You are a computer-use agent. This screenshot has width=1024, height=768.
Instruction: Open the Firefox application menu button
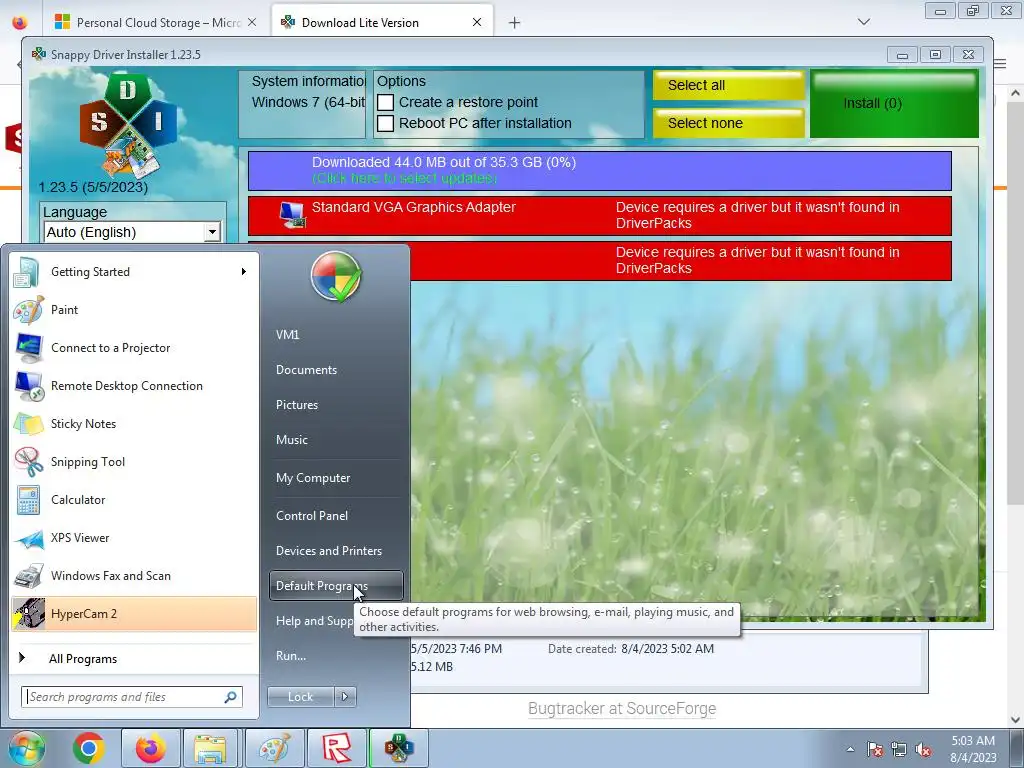[1000, 63]
